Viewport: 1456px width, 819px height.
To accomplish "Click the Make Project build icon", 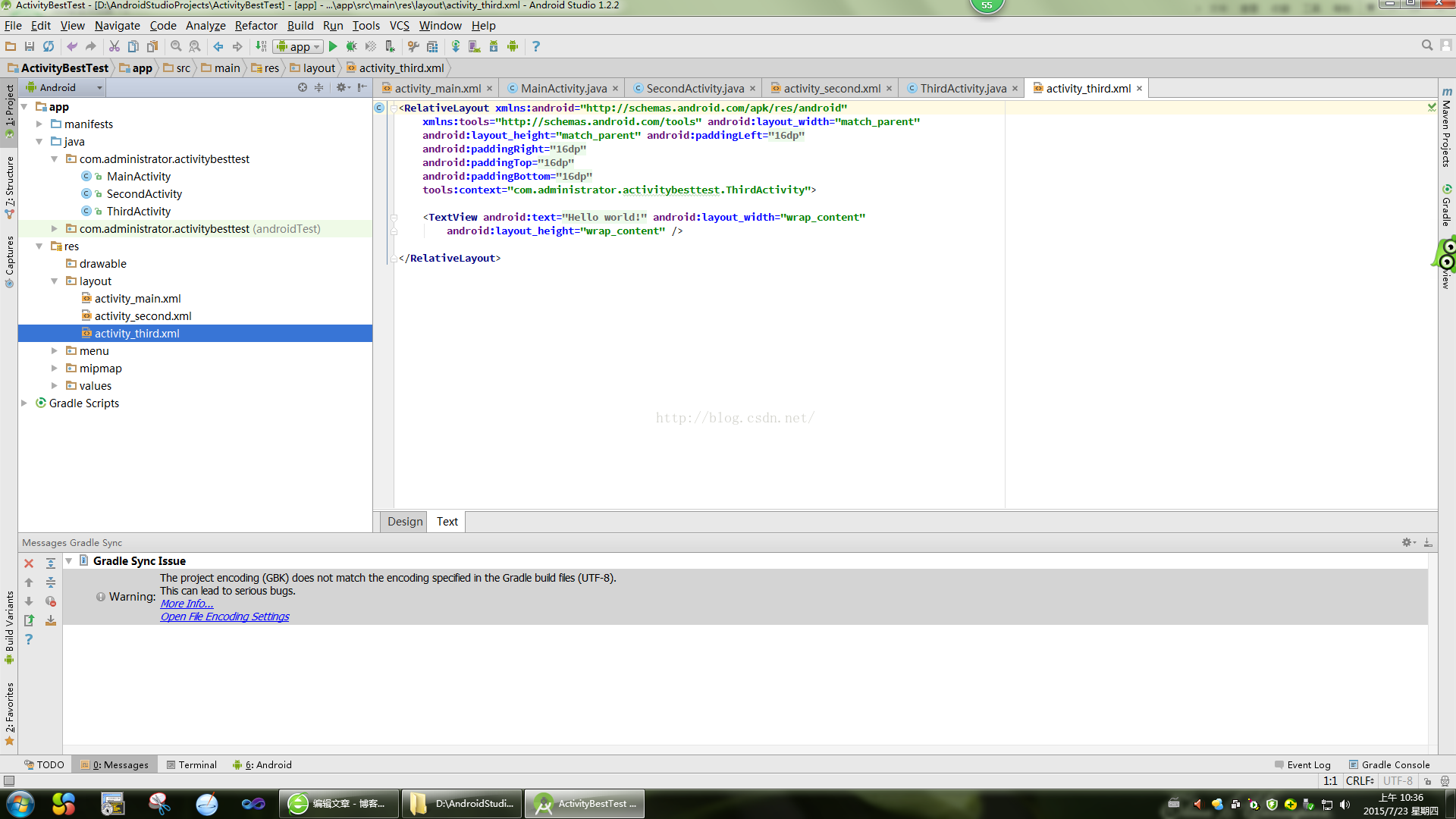I will [x=261, y=46].
